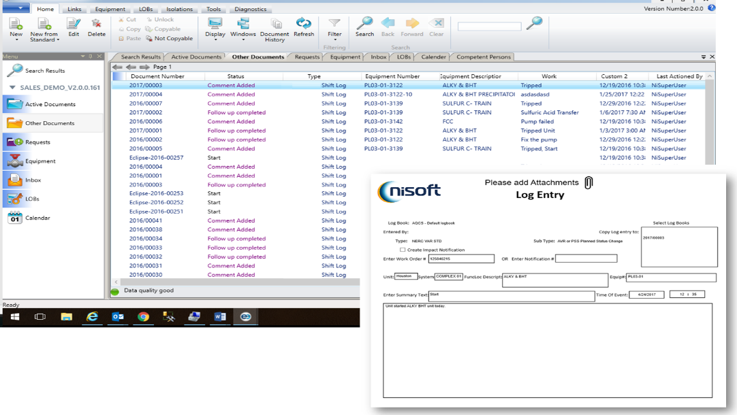737x415 pixels.
Task: Collapse the SALES_DEMO_V2.0.0.161 tree node
Action: coord(12,88)
